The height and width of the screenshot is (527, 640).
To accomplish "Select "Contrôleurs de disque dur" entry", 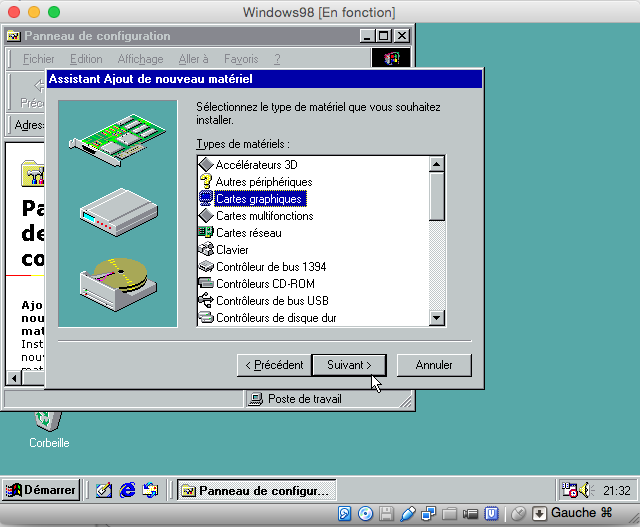I will click(276, 318).
